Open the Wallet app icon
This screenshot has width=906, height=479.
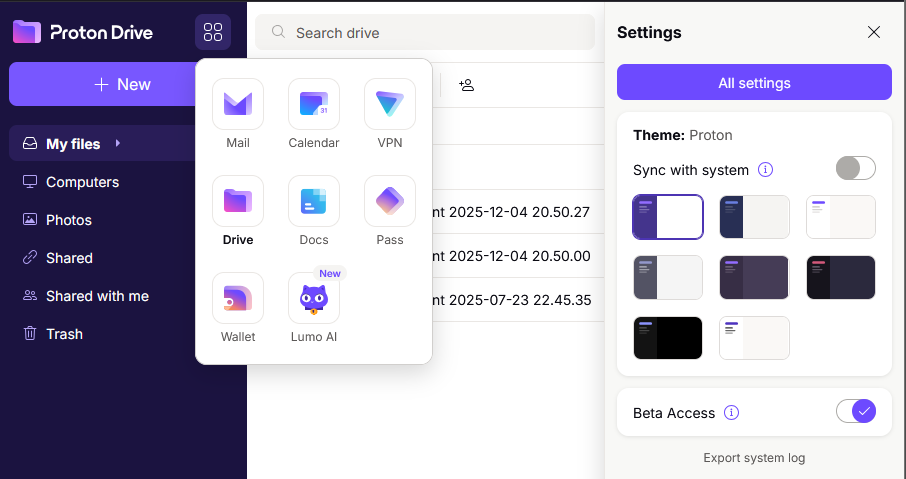238,298
